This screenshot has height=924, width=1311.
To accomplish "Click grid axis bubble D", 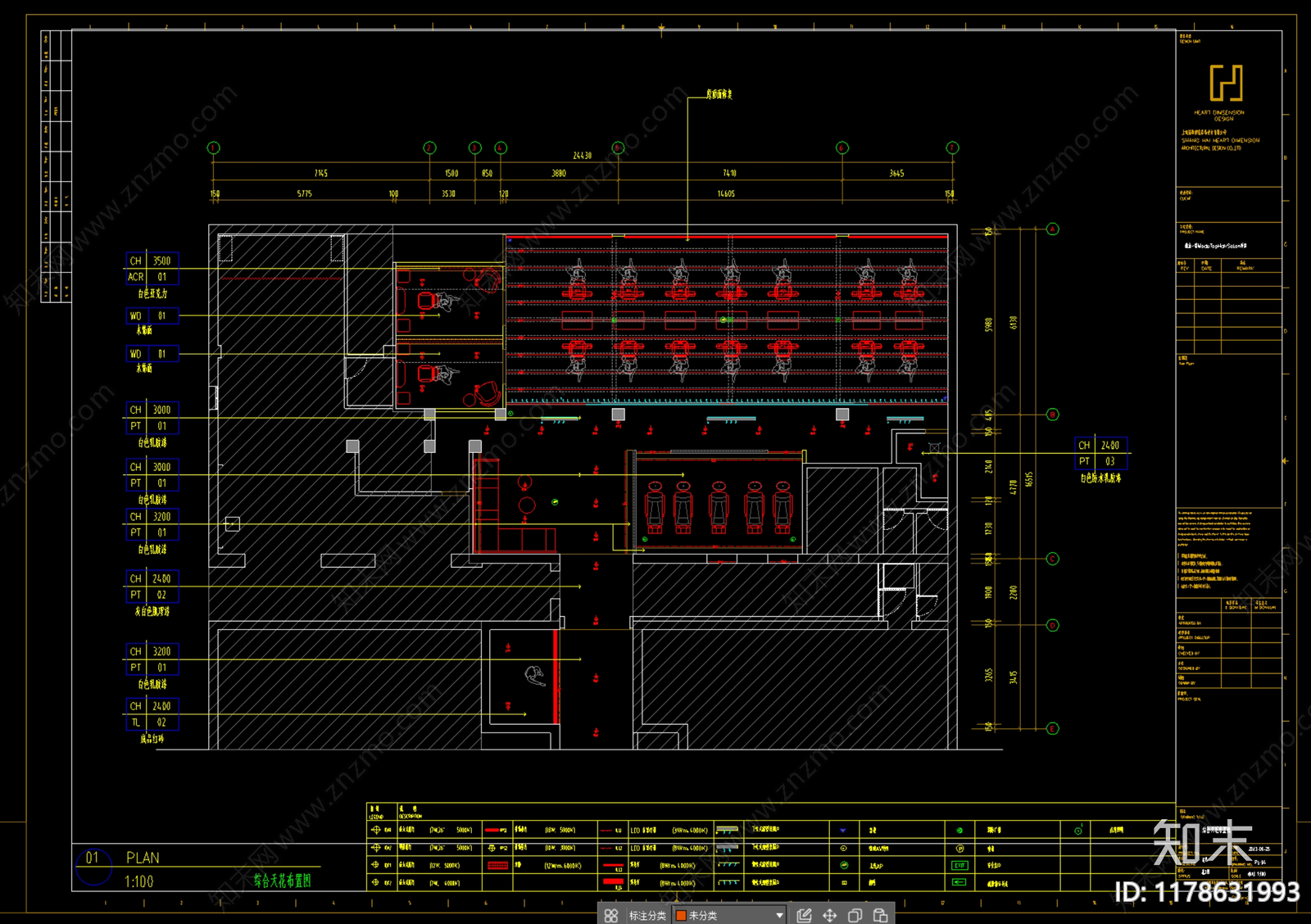I will [x=1053, y=625].
